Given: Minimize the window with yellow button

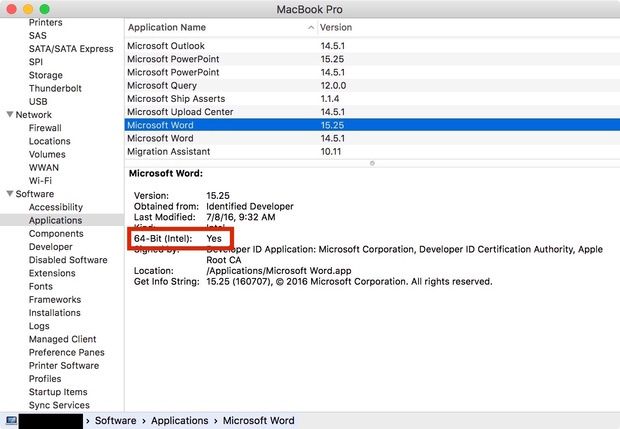Looking at the screenshot, I should pyautogui.click(x=28, y=9).
